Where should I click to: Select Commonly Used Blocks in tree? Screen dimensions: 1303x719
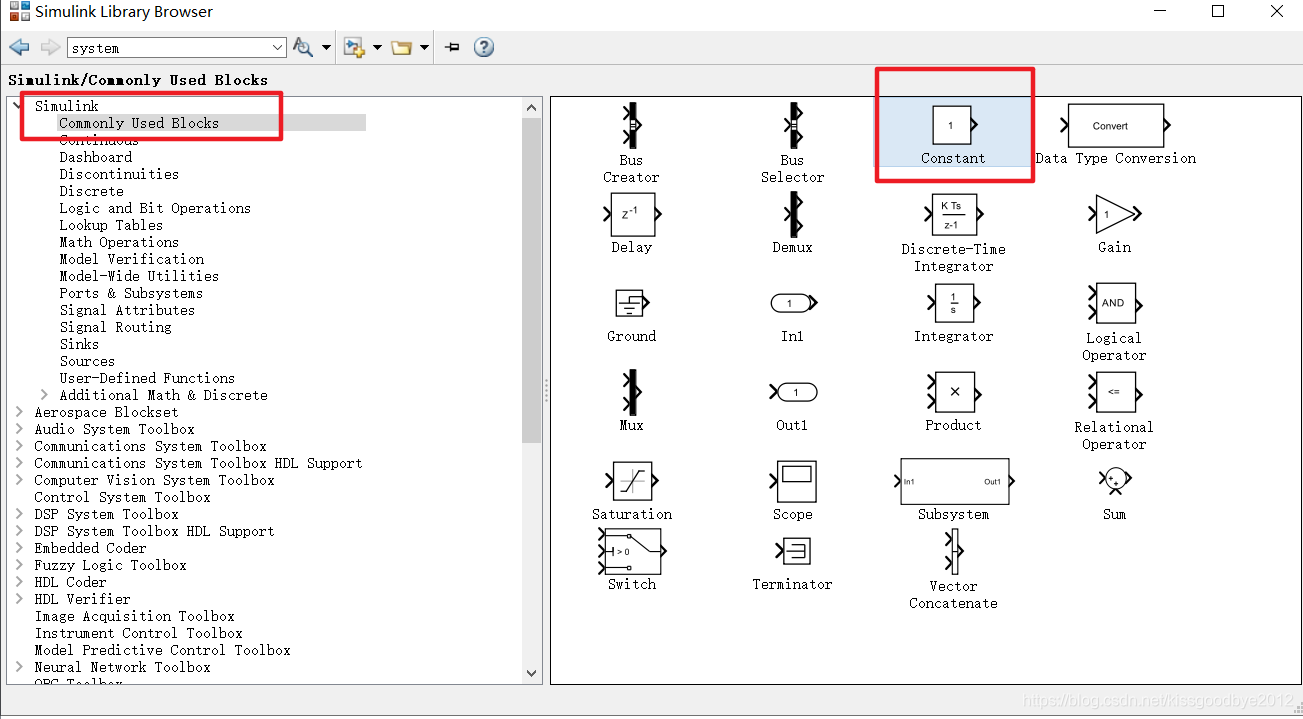click(x=139, y=123)
